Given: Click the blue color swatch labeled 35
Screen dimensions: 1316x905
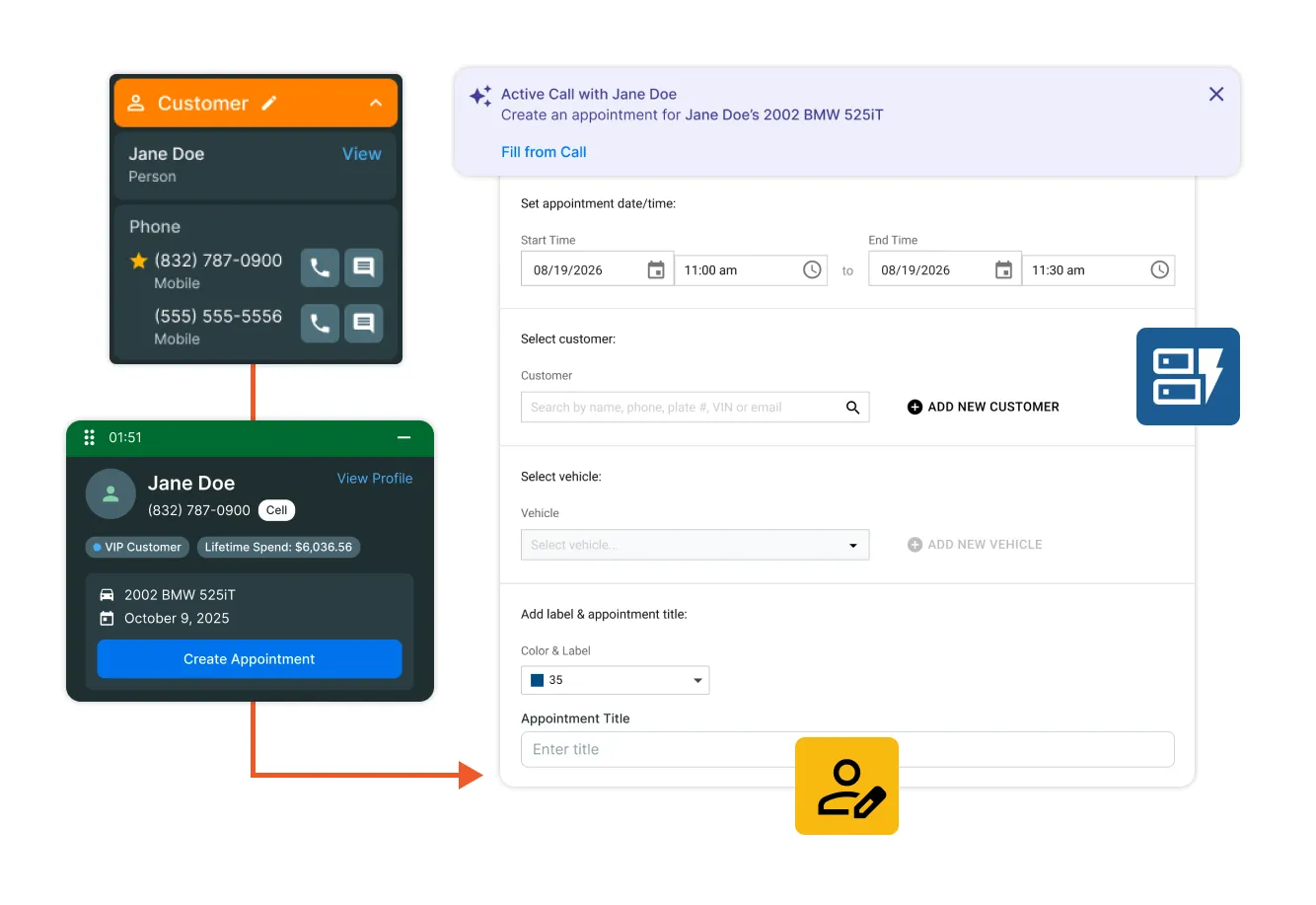Looking at the screenshot, I should (x=538, y=680).
